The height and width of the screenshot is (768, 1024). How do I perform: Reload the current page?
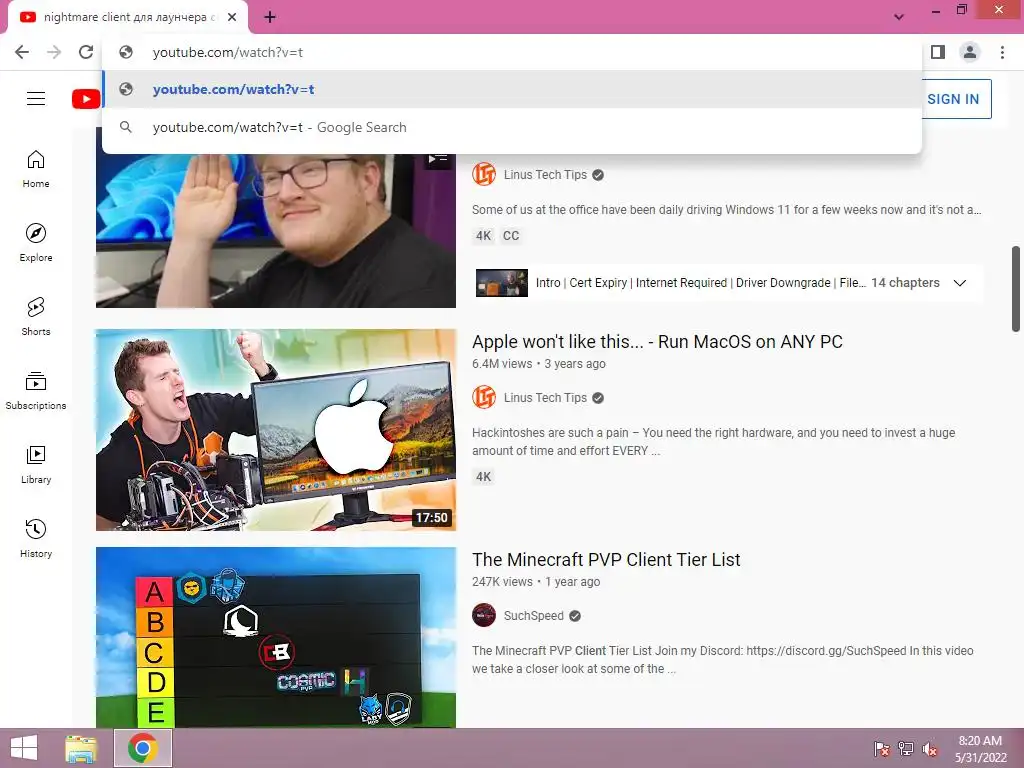pos(86,52)
